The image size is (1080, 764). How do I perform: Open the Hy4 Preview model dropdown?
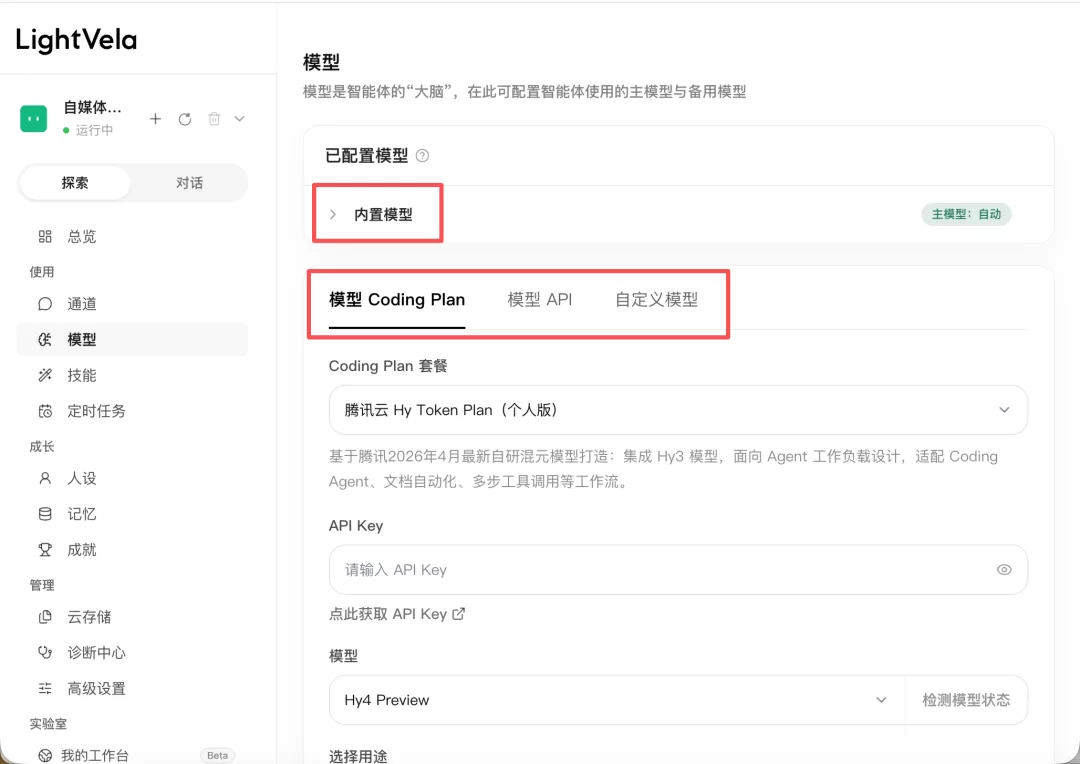click(x=617, y=700)
